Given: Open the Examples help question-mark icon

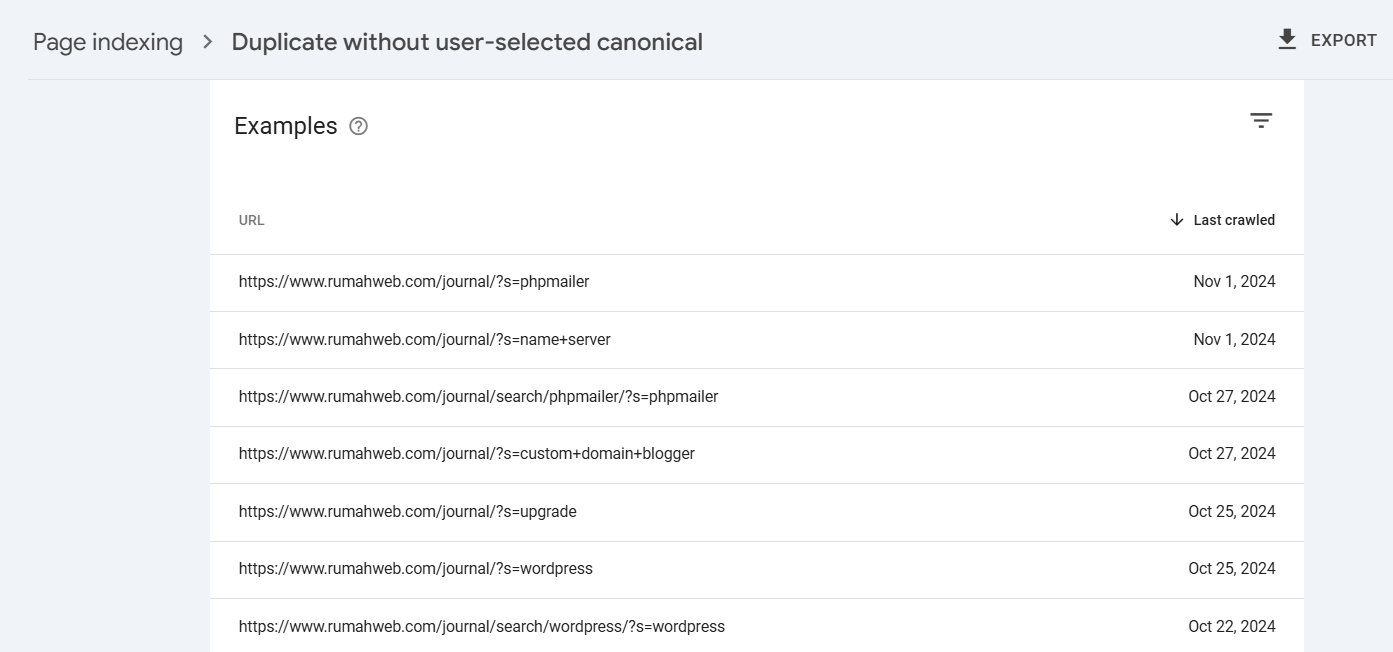Looking at the screenshot, I should click(x=359, y=126).
